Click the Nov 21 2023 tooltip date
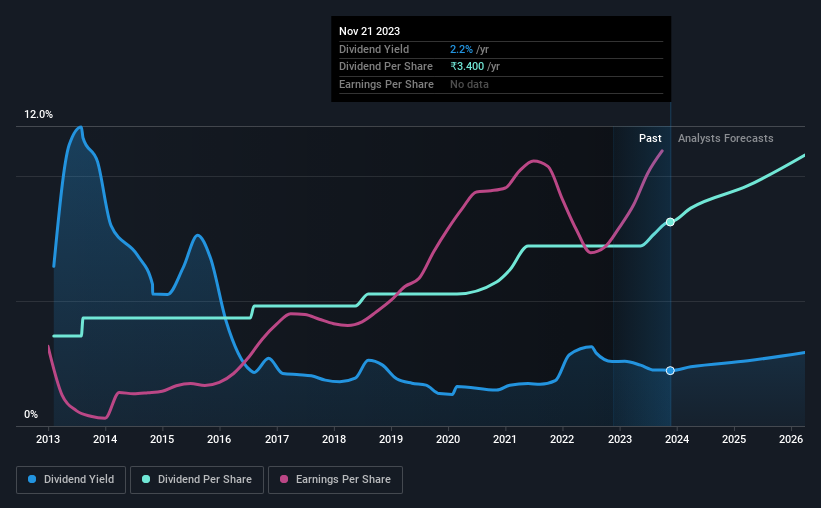The width and height of the screenshot is (821, 508). pyautogui.click(x=369, y=31)
